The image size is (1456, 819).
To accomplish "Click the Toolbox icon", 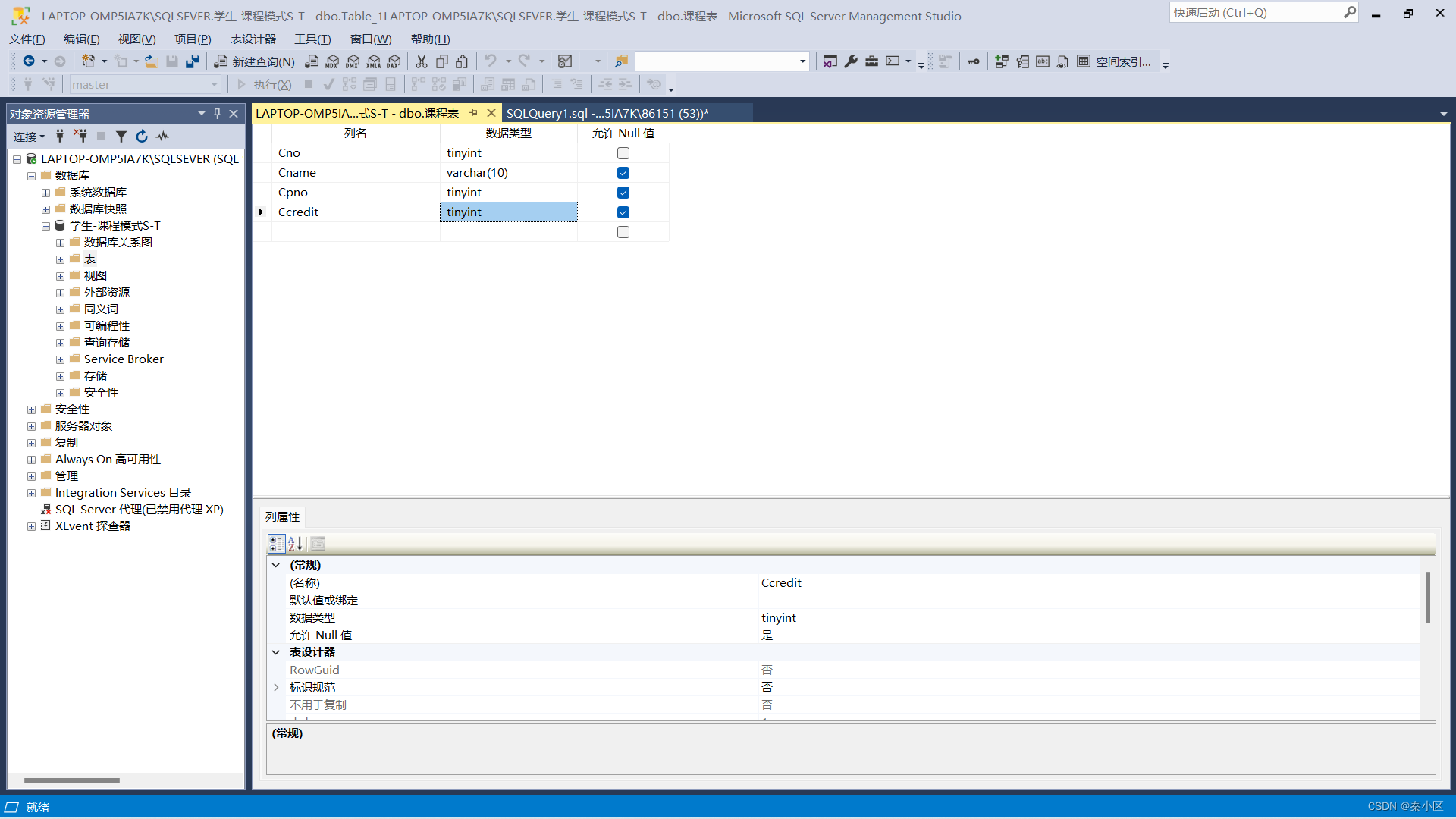I will 871,61.
